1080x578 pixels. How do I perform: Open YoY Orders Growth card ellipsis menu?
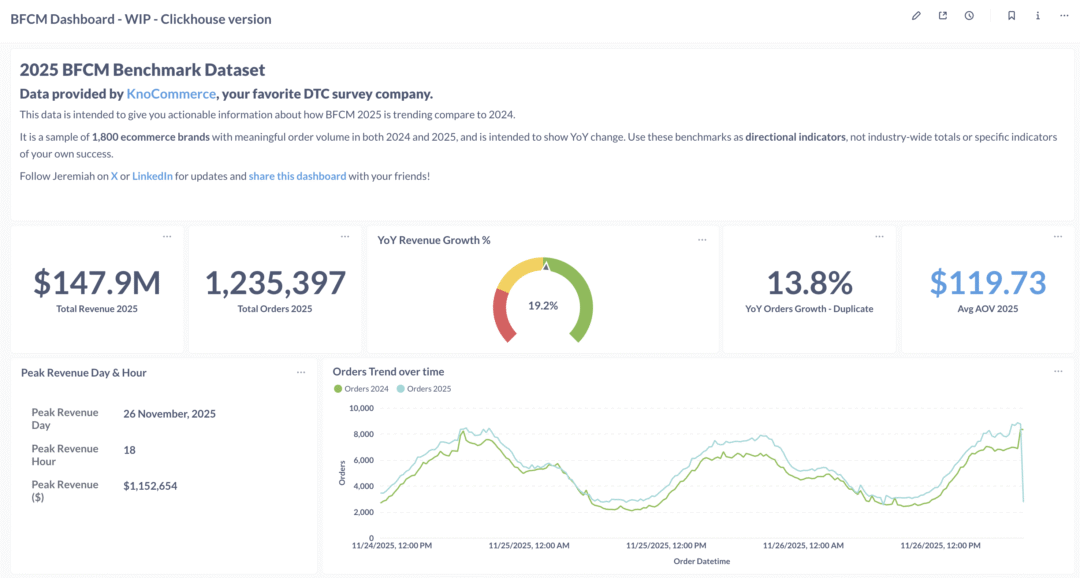point(879,237)
